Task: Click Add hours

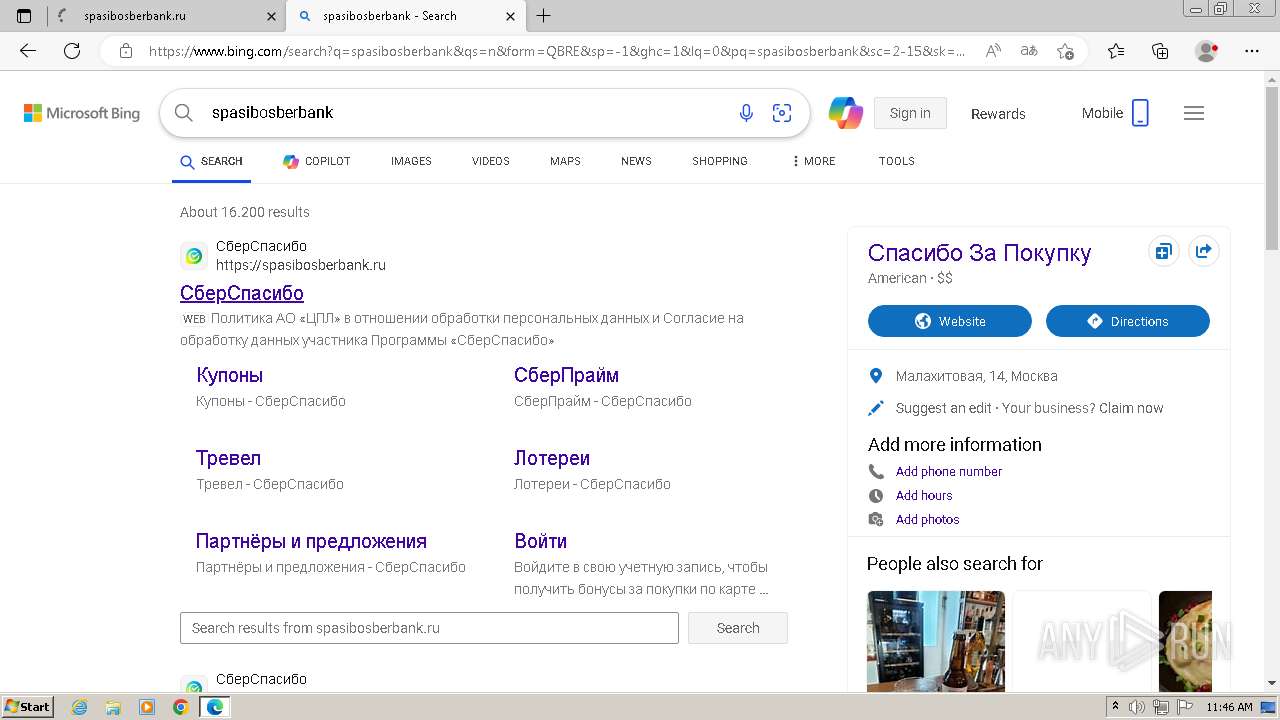Action: pyautogui.click(x=924, y=496)
